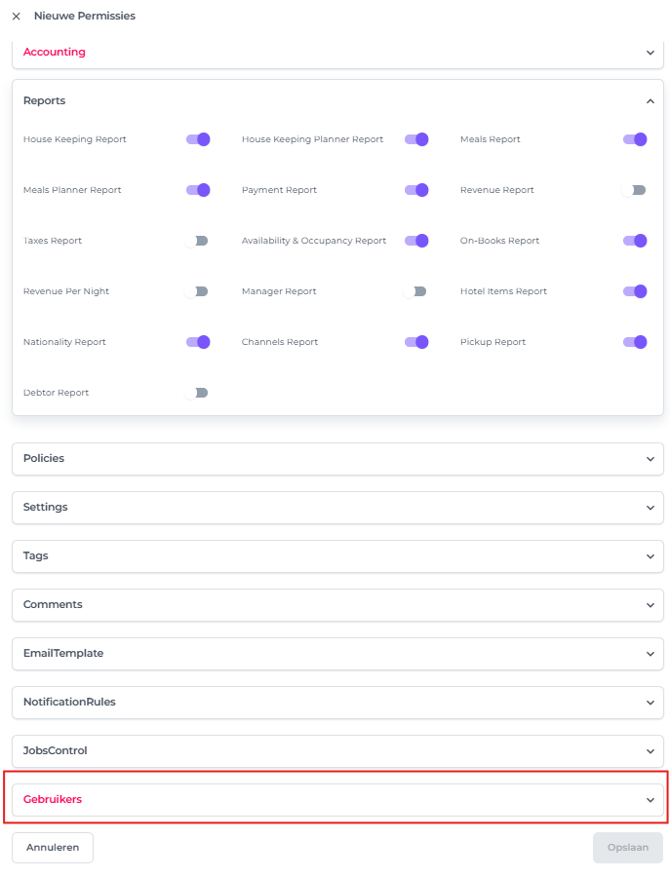Open the Comments section chevron

650,605
